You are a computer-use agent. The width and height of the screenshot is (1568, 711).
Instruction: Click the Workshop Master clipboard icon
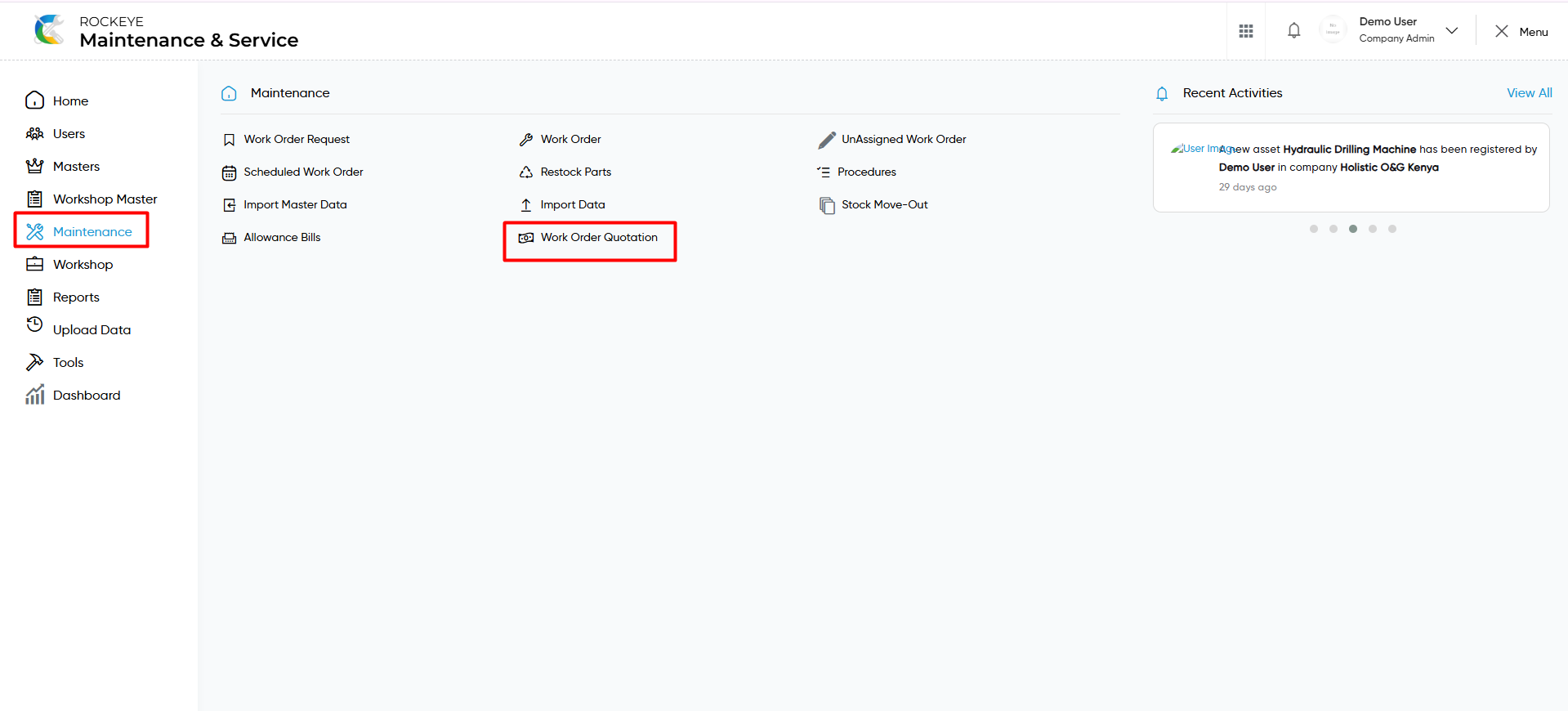[34, 199]
